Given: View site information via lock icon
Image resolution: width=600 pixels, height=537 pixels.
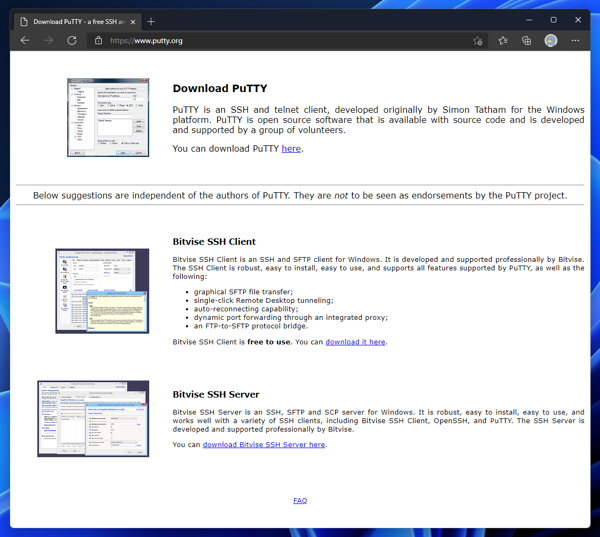Looking at the screenshot, I should (x=98, y=41).
